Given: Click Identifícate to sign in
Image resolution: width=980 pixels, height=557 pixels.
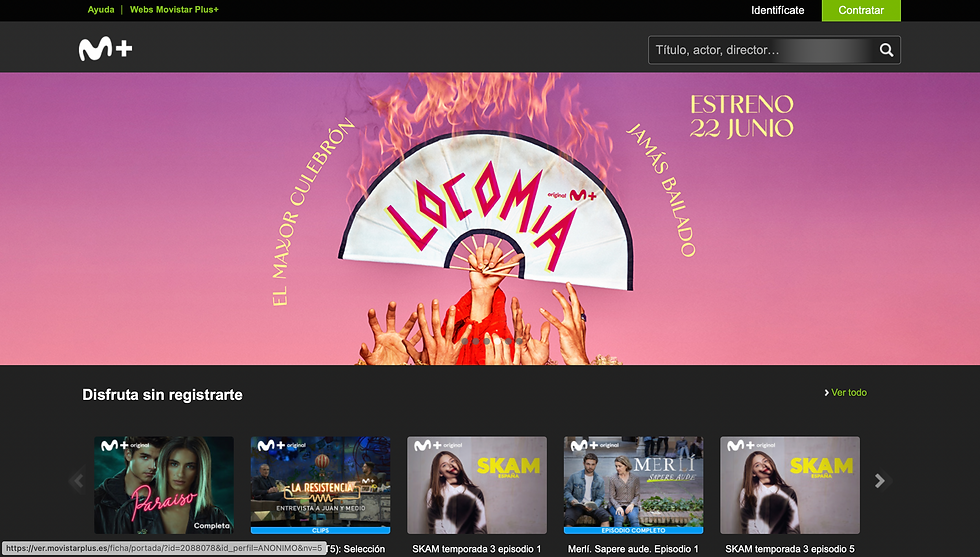Looking at the screenshot, I should (x=778, y=10).
